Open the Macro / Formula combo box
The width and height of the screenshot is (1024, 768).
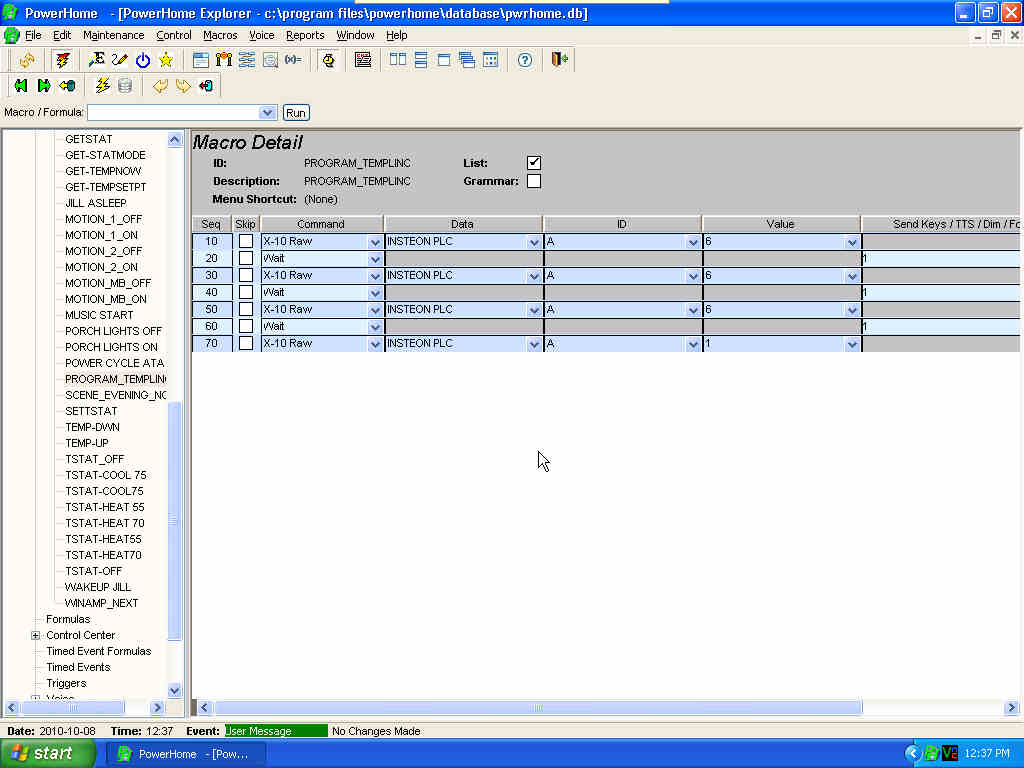point(266,112)
